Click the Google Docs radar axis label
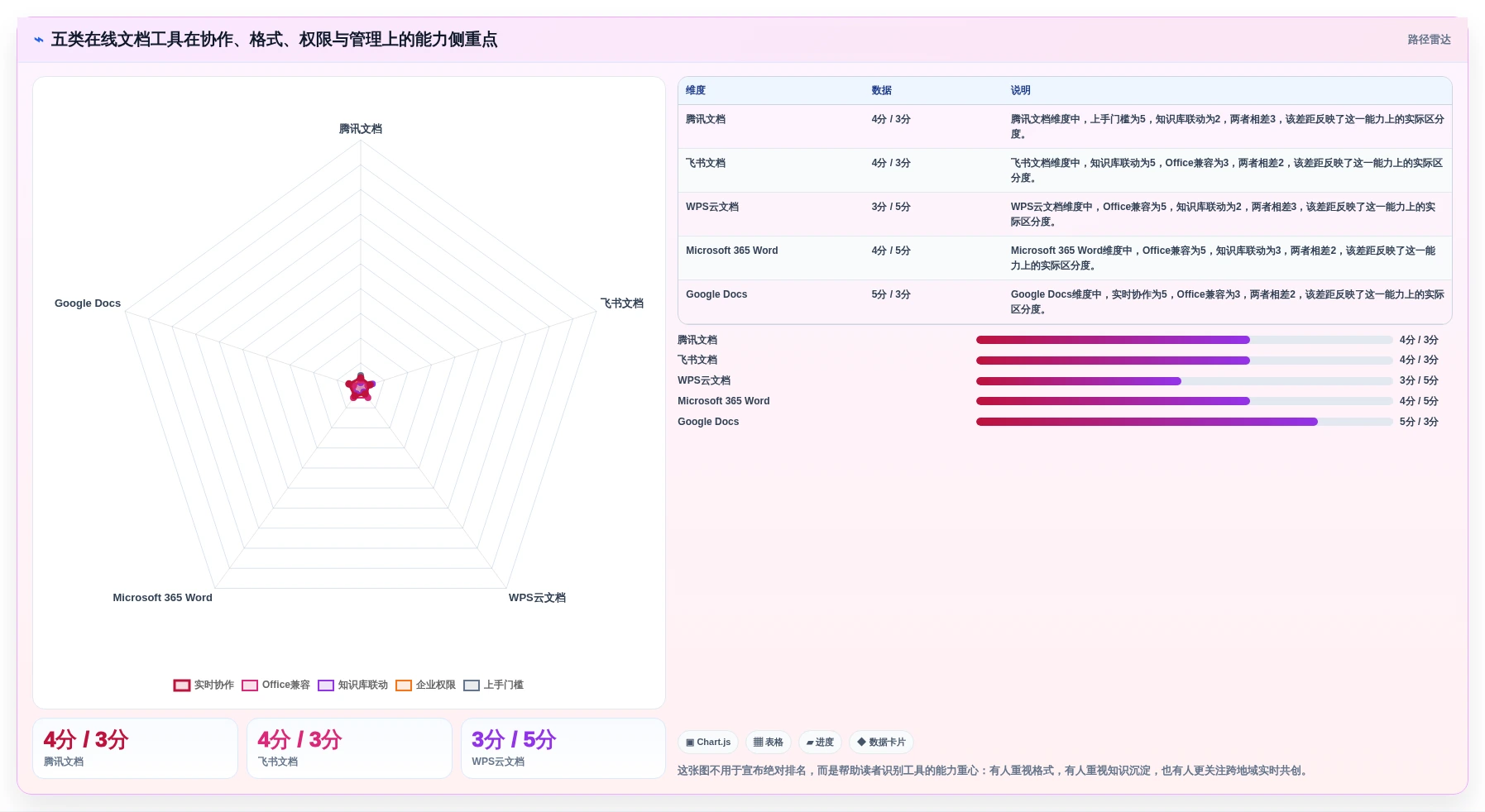Image resolution: width=1485 pixels, height=812 pixels. (x=88, y=303)
